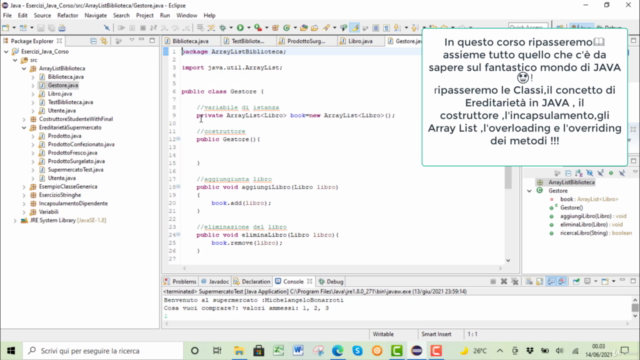
Task: Open the Navigate menu
Action: (96, 15)
